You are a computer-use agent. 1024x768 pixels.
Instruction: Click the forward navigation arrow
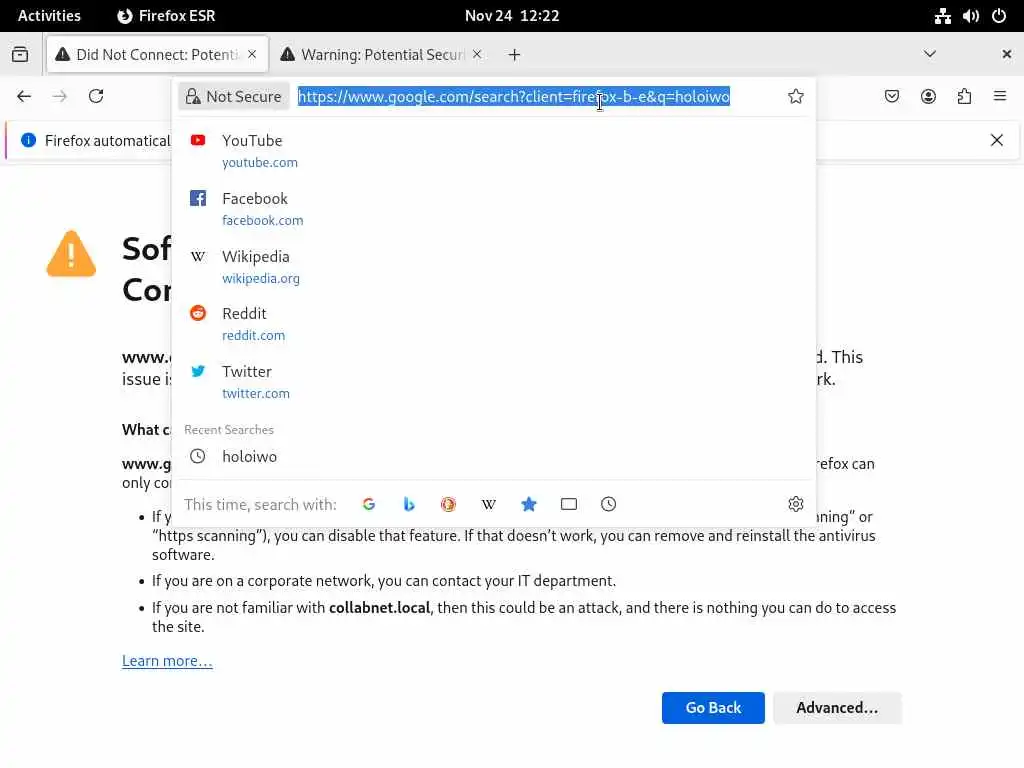tap(59, 97)
